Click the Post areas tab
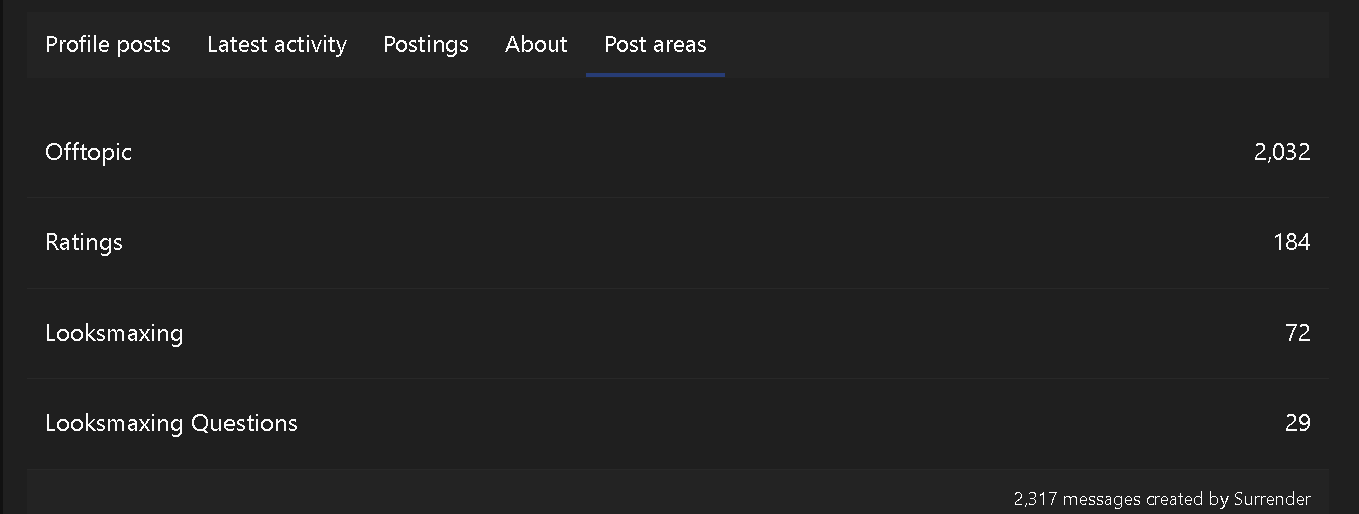The height and width of the screenshot is (514, 1359). tap(655, 45)
